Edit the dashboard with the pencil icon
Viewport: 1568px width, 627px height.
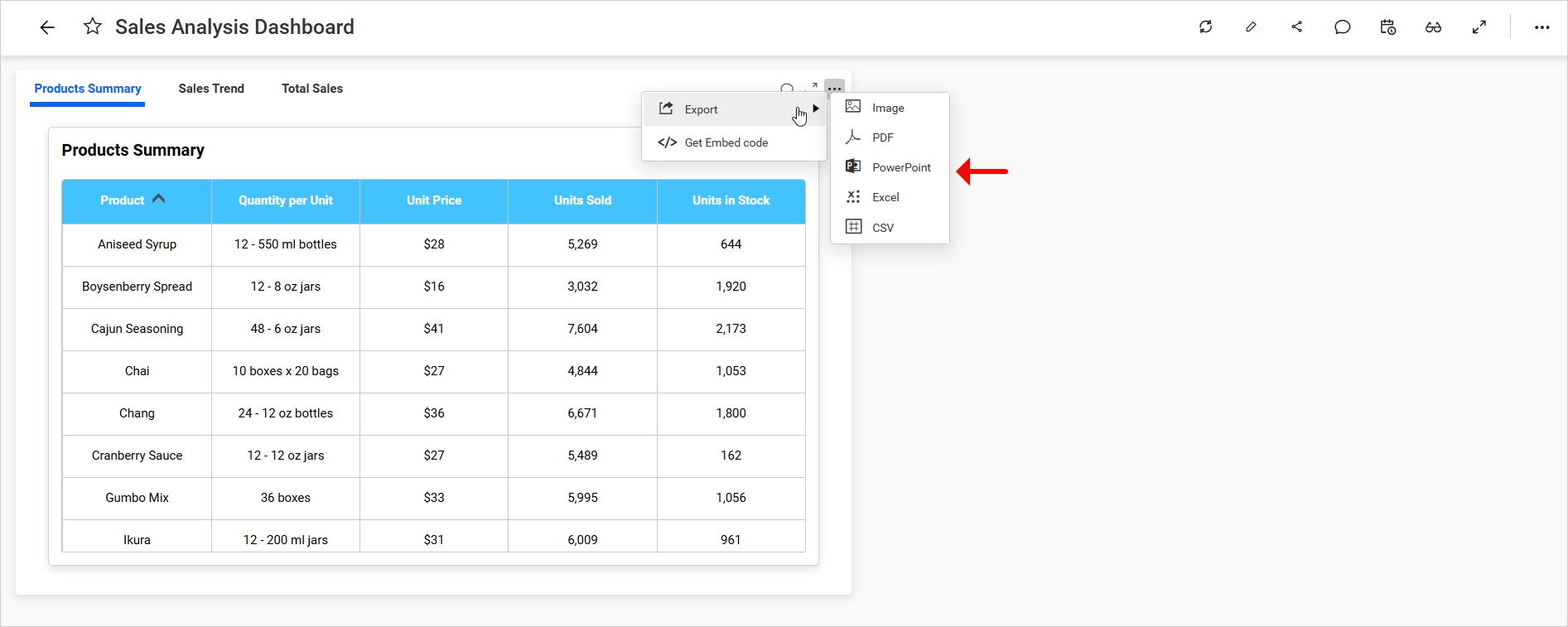[x=1251, y=27]
